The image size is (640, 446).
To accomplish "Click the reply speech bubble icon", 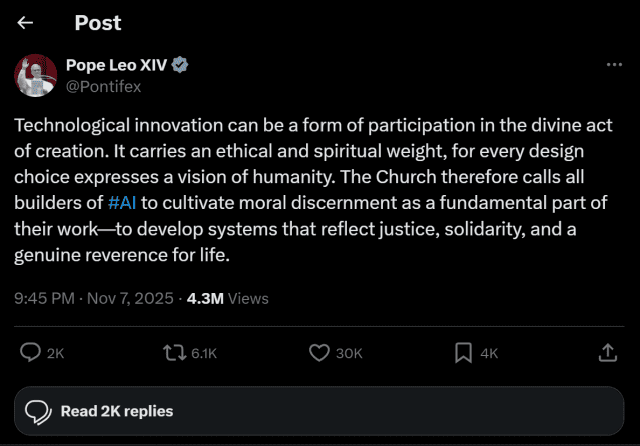I will pos(32,352).
